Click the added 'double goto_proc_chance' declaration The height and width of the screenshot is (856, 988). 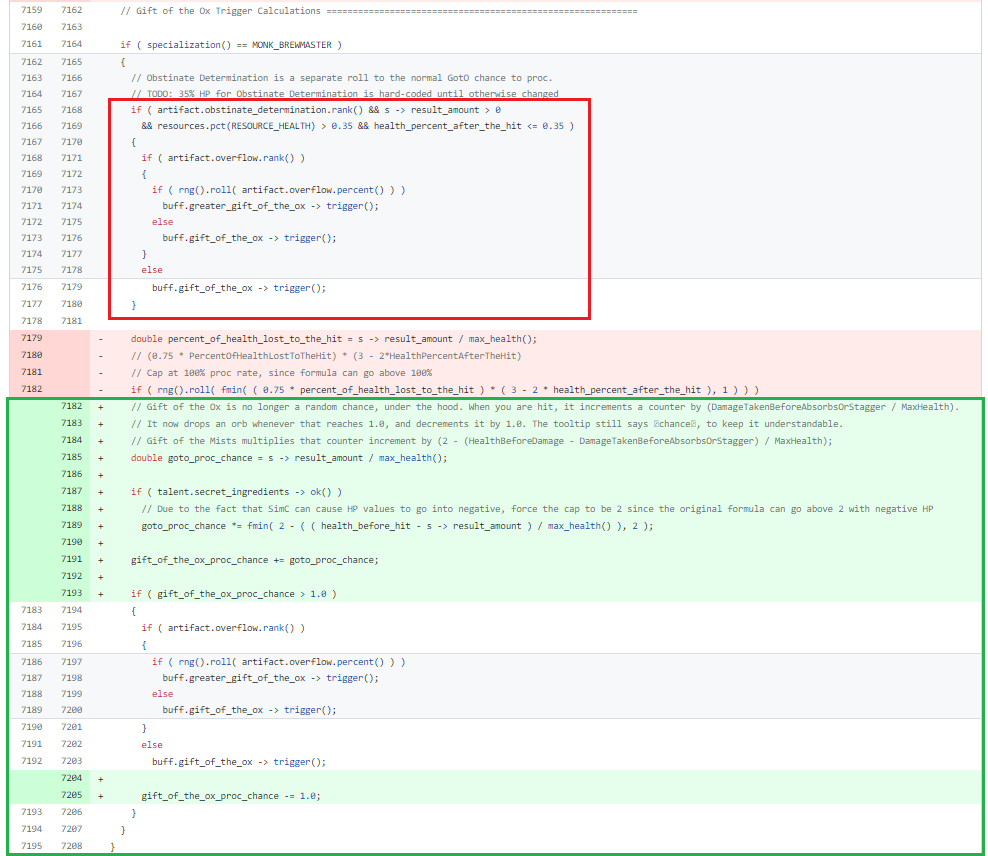[289, 458]
